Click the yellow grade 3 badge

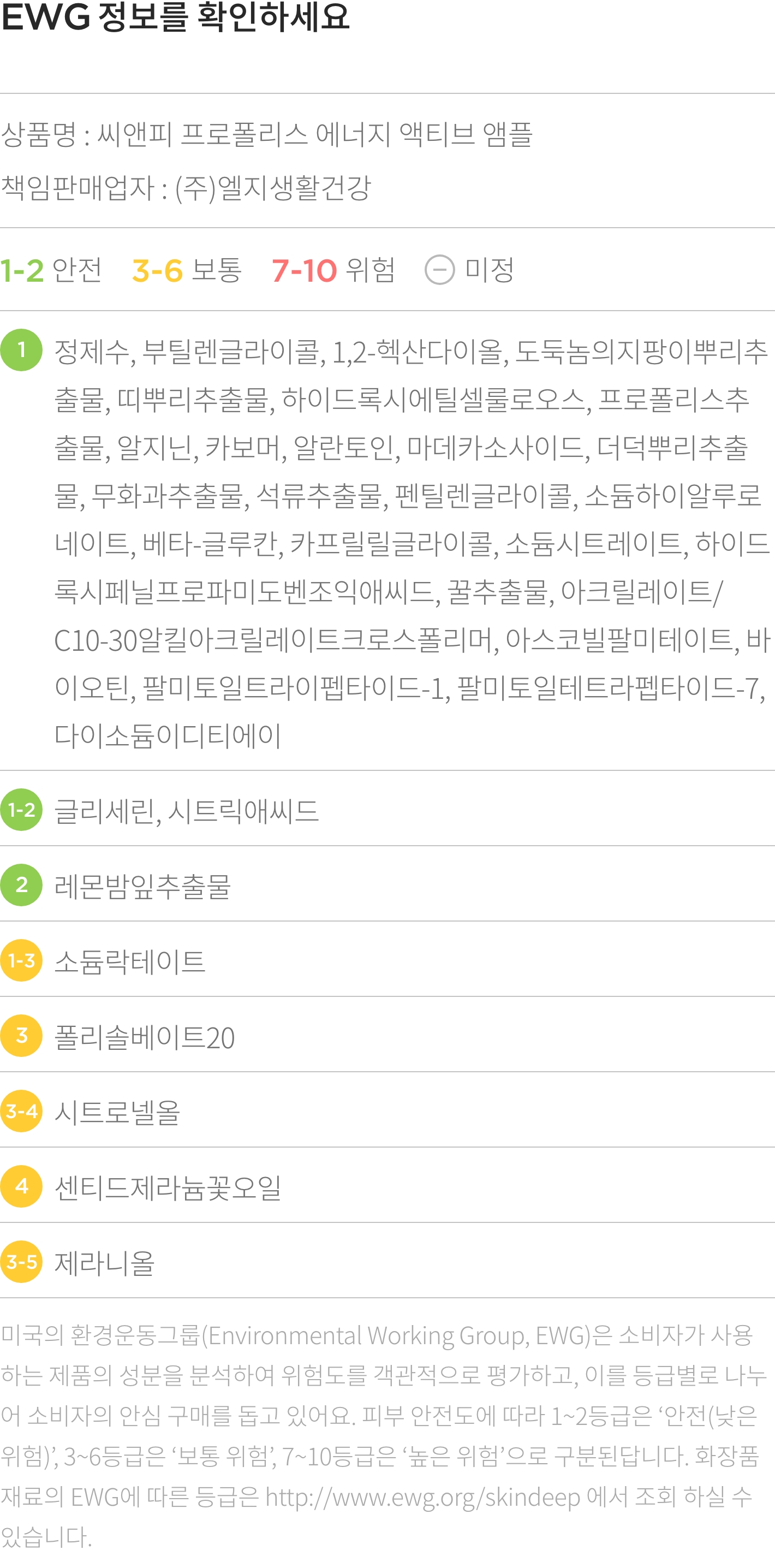(21, 1035)
